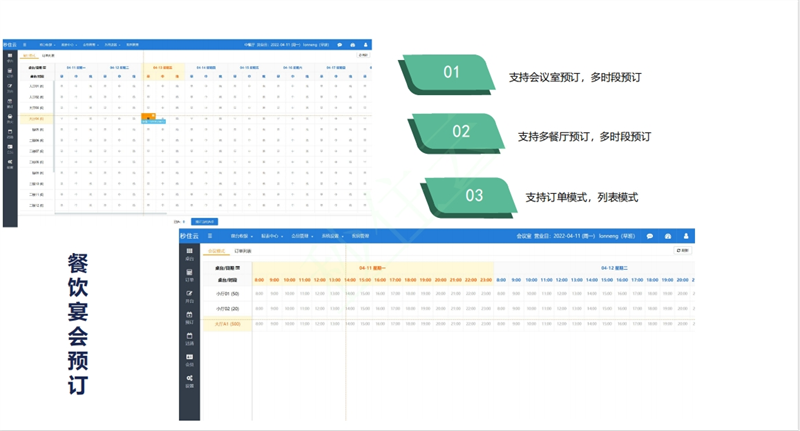
Task: Select the 小厅01 (50) room row label
Action: tap(228, 294)
